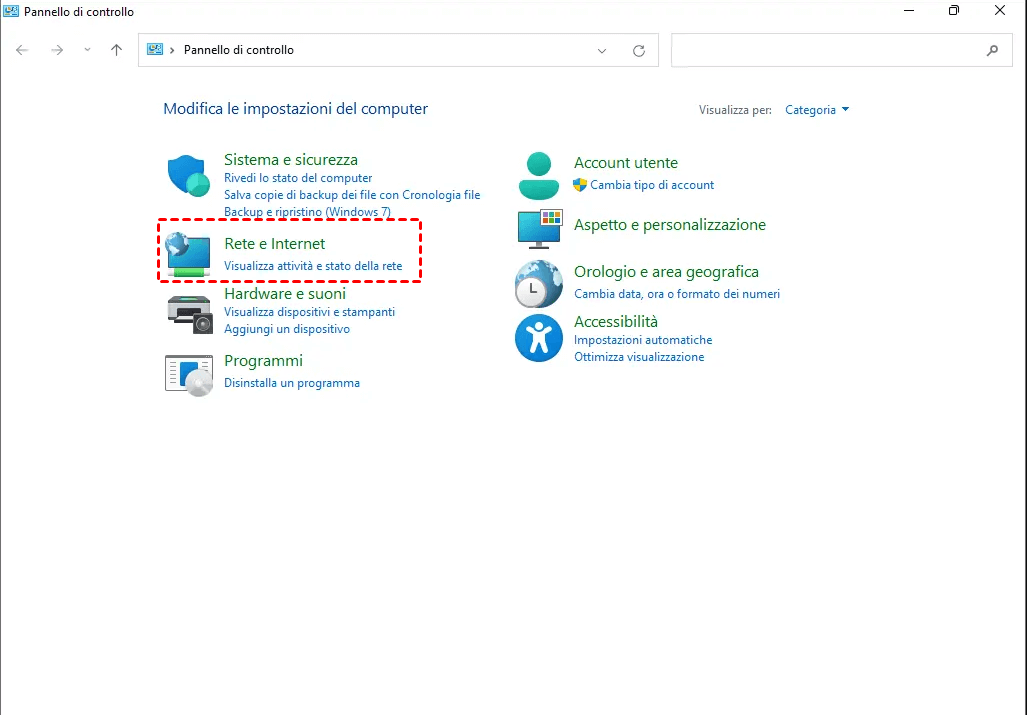Open Rete e Internet category
Screen dimensions: 1027x715
pyautogui.click(x=274, y=244)
